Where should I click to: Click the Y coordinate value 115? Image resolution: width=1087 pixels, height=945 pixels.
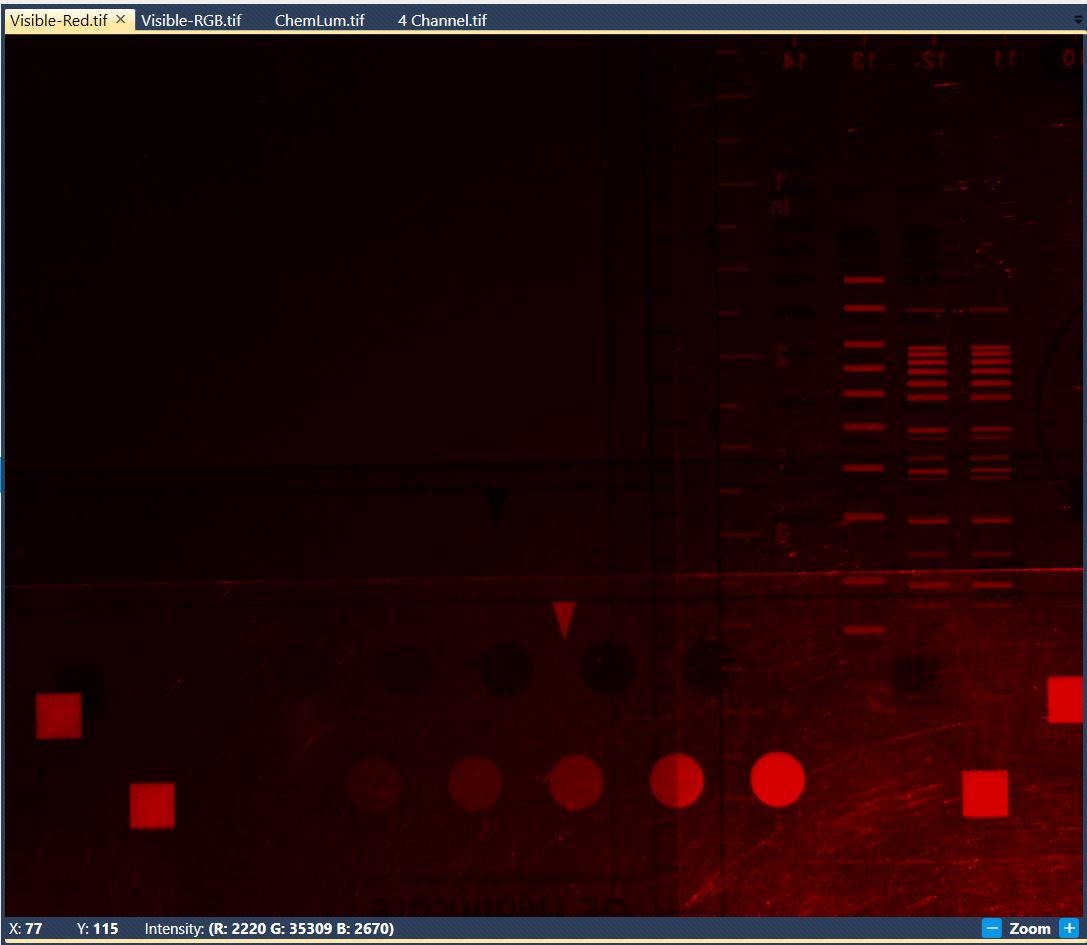coord(105,928)
